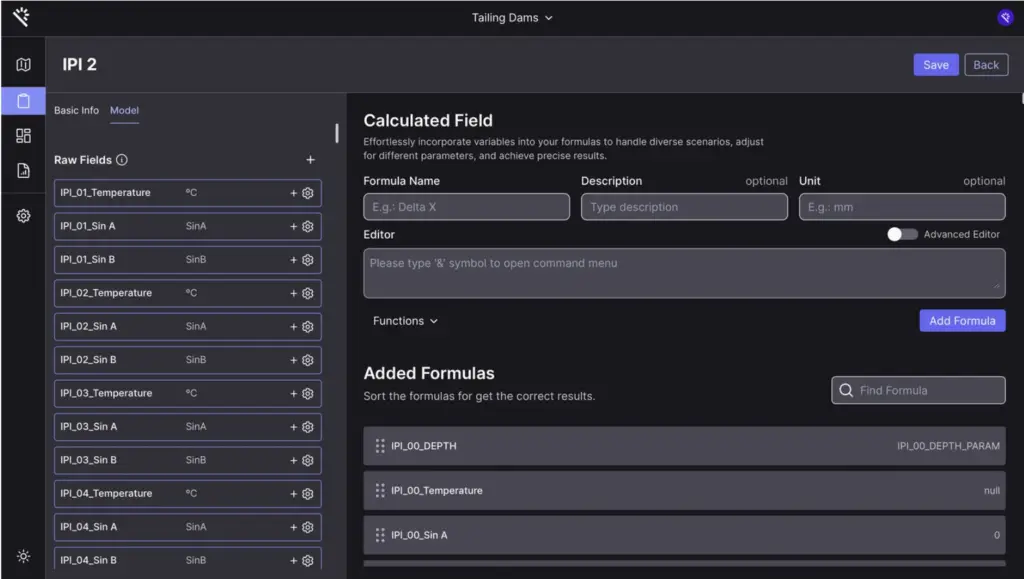1024x579 pixels.
Task: Open the settings gear in left sidebar
Action: [23, 216]
